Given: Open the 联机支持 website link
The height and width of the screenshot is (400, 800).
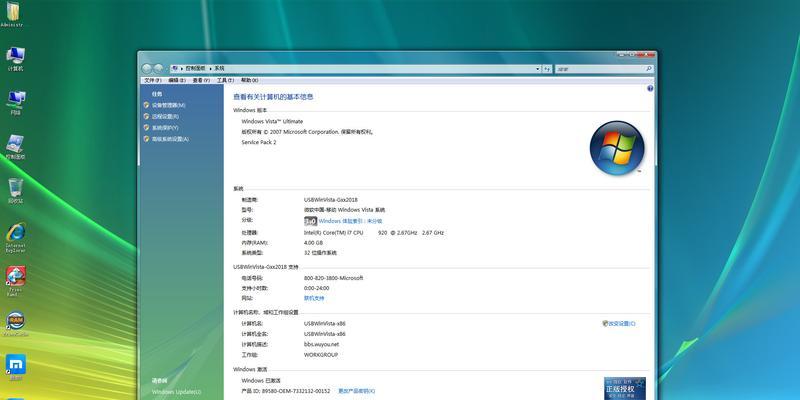Looking at the screenshot, I should 314,298.
